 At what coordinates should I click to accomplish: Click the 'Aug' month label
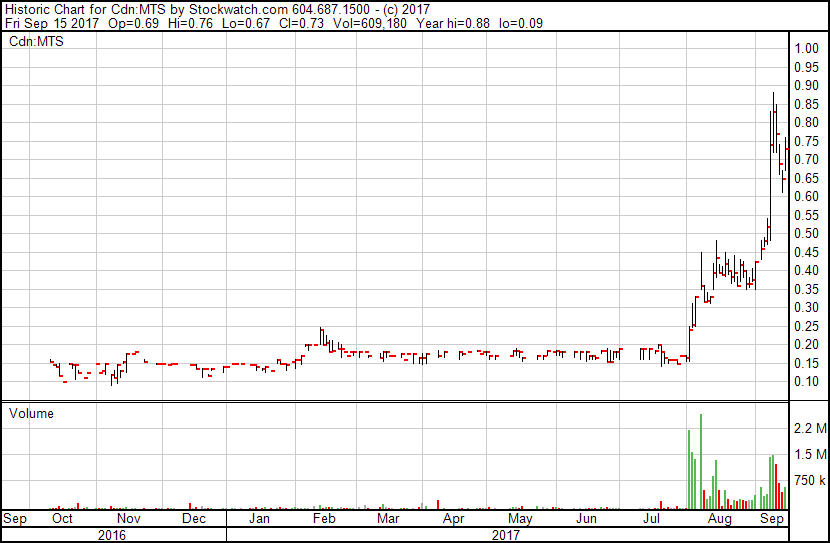tap(720, 519)
